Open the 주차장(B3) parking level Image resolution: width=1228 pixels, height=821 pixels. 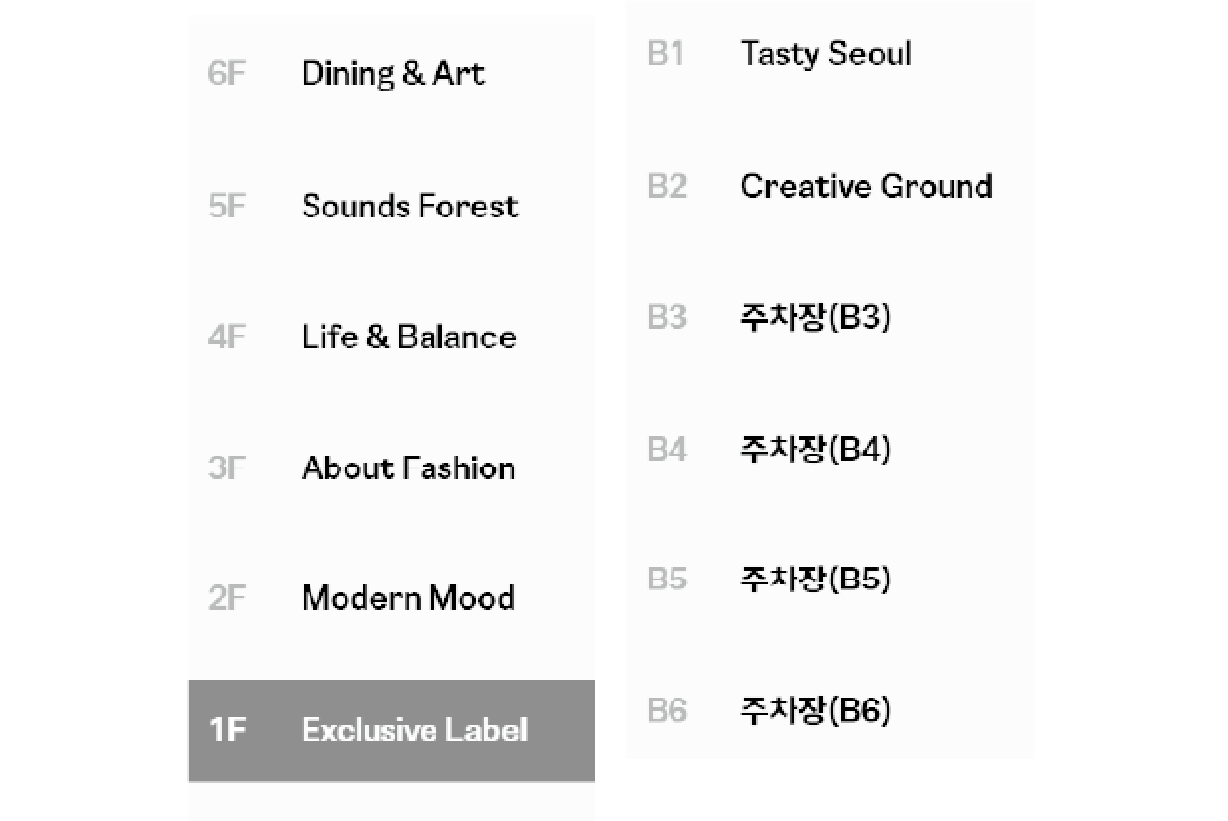tap(815, 317)
